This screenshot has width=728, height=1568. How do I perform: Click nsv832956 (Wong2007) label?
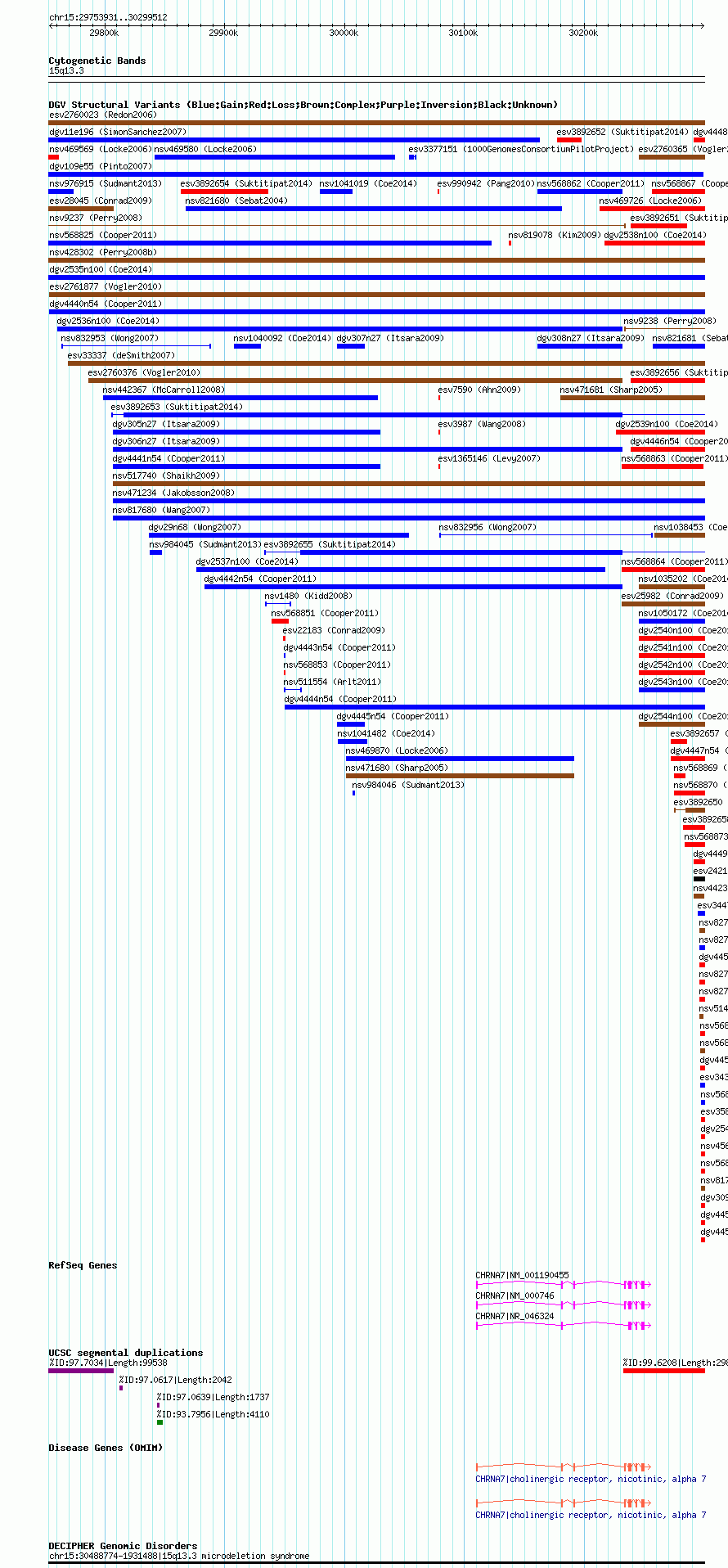click(488, 528)
